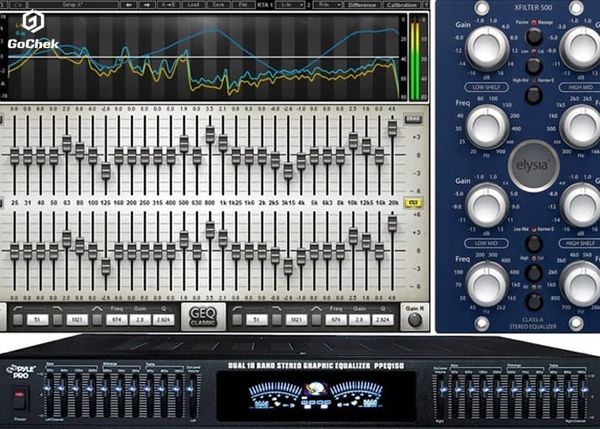Toggle left section high-pass filter button

18,320
